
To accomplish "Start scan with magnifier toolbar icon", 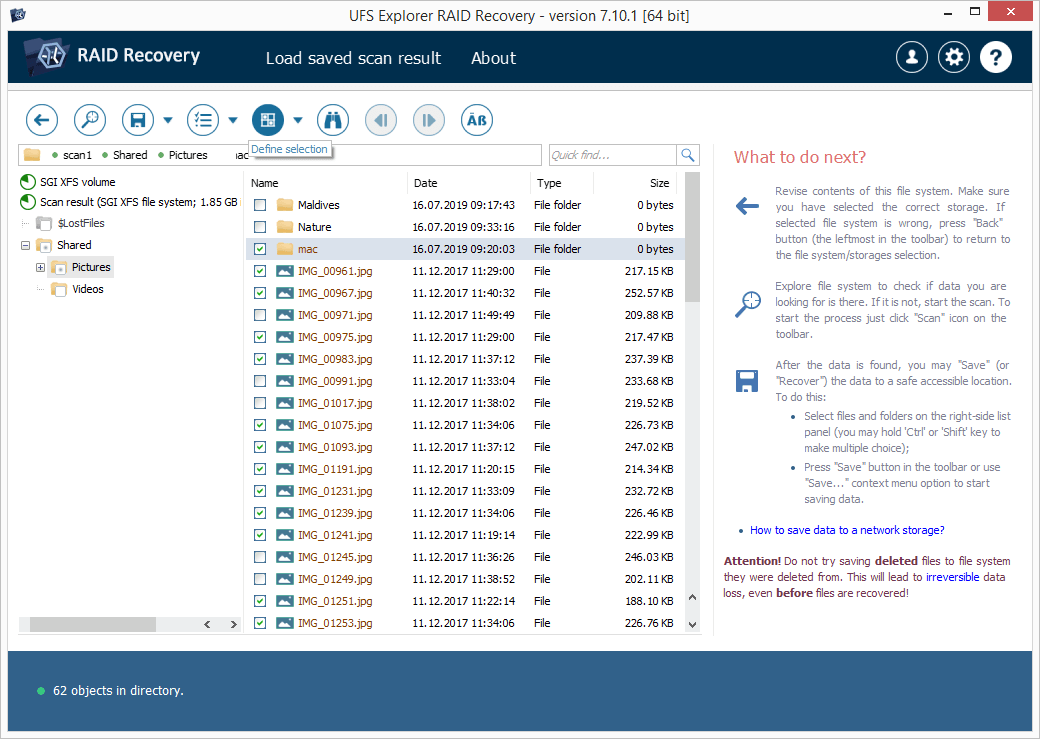I will tap(90, 120).
